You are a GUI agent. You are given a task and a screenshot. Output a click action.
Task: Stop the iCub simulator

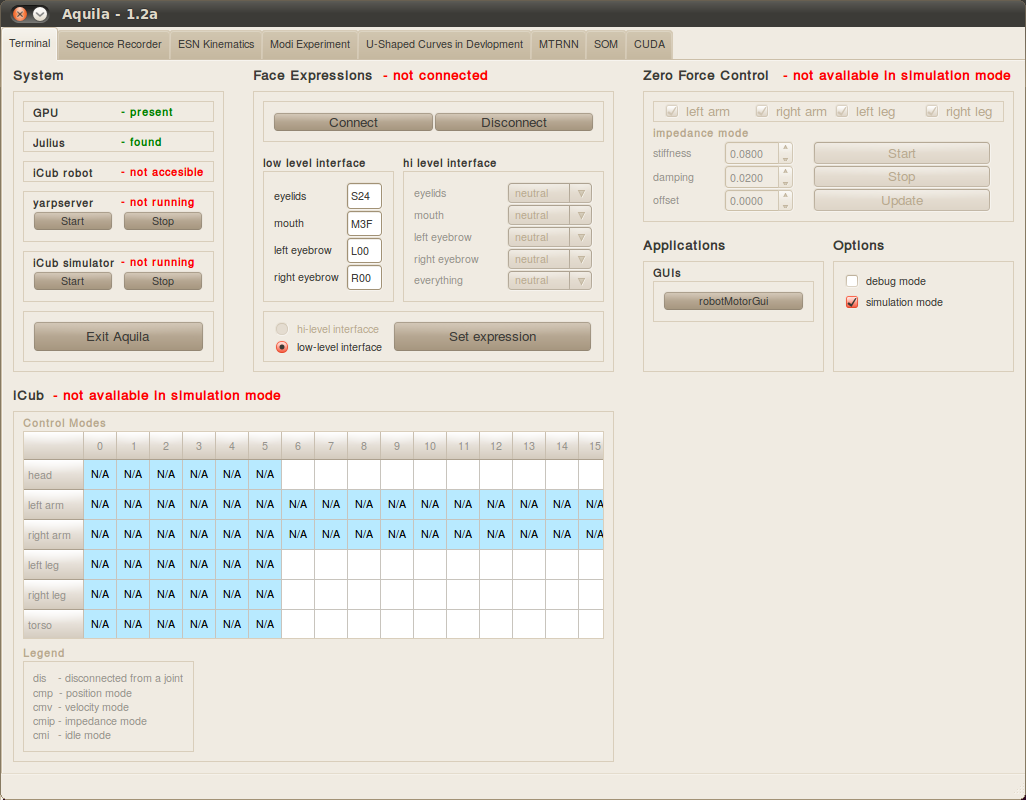[163, 281]
